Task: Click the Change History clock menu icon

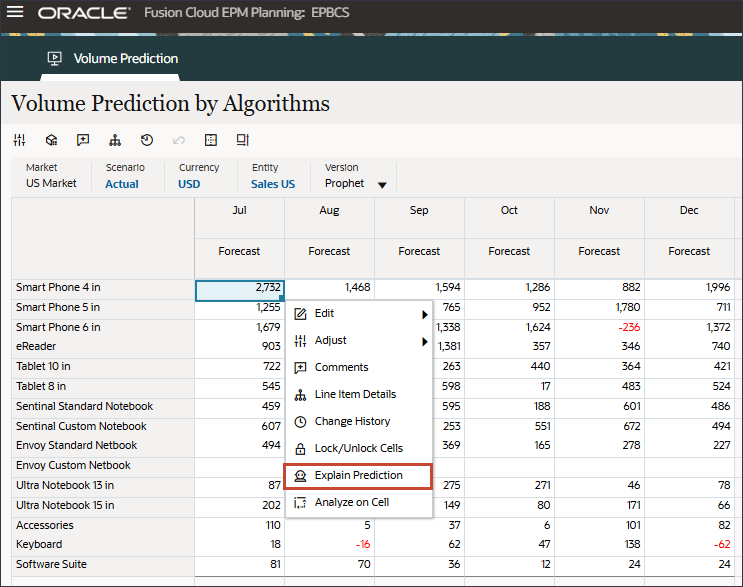Action: point(300,422)
